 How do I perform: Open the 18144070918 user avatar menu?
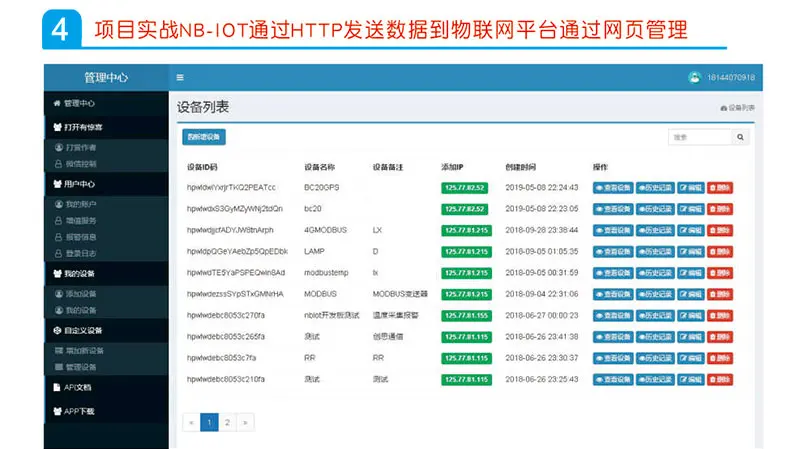[x=721, y=78]
